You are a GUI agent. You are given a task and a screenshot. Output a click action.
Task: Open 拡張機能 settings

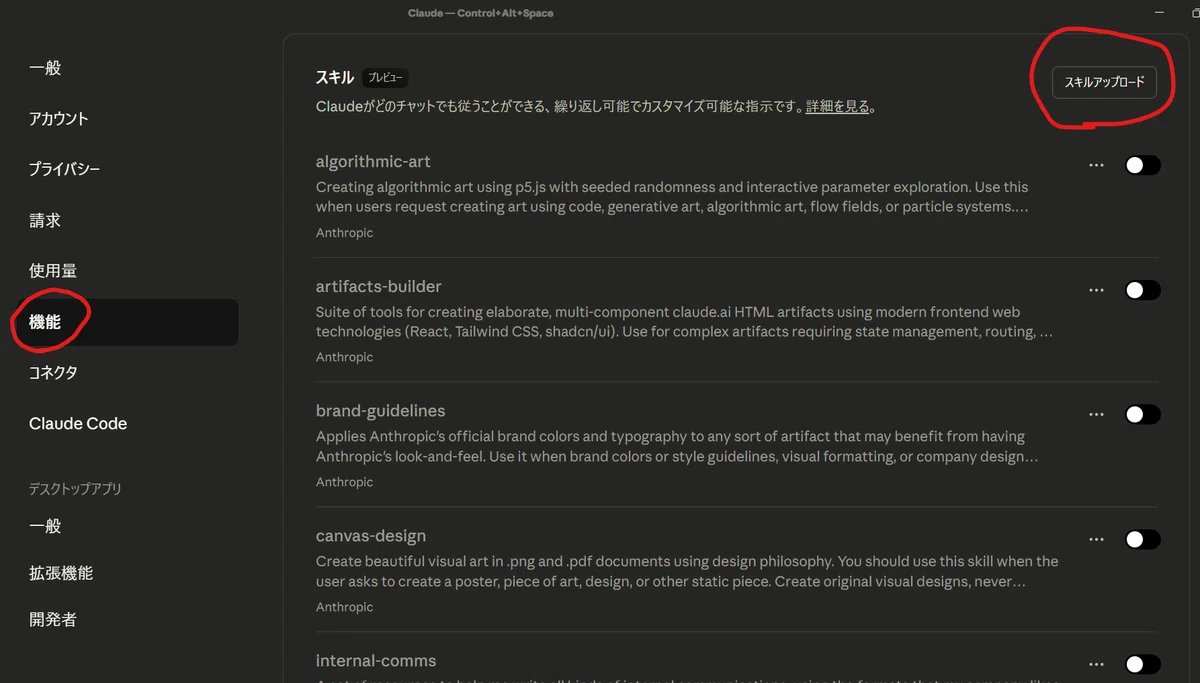pos(61,573)
